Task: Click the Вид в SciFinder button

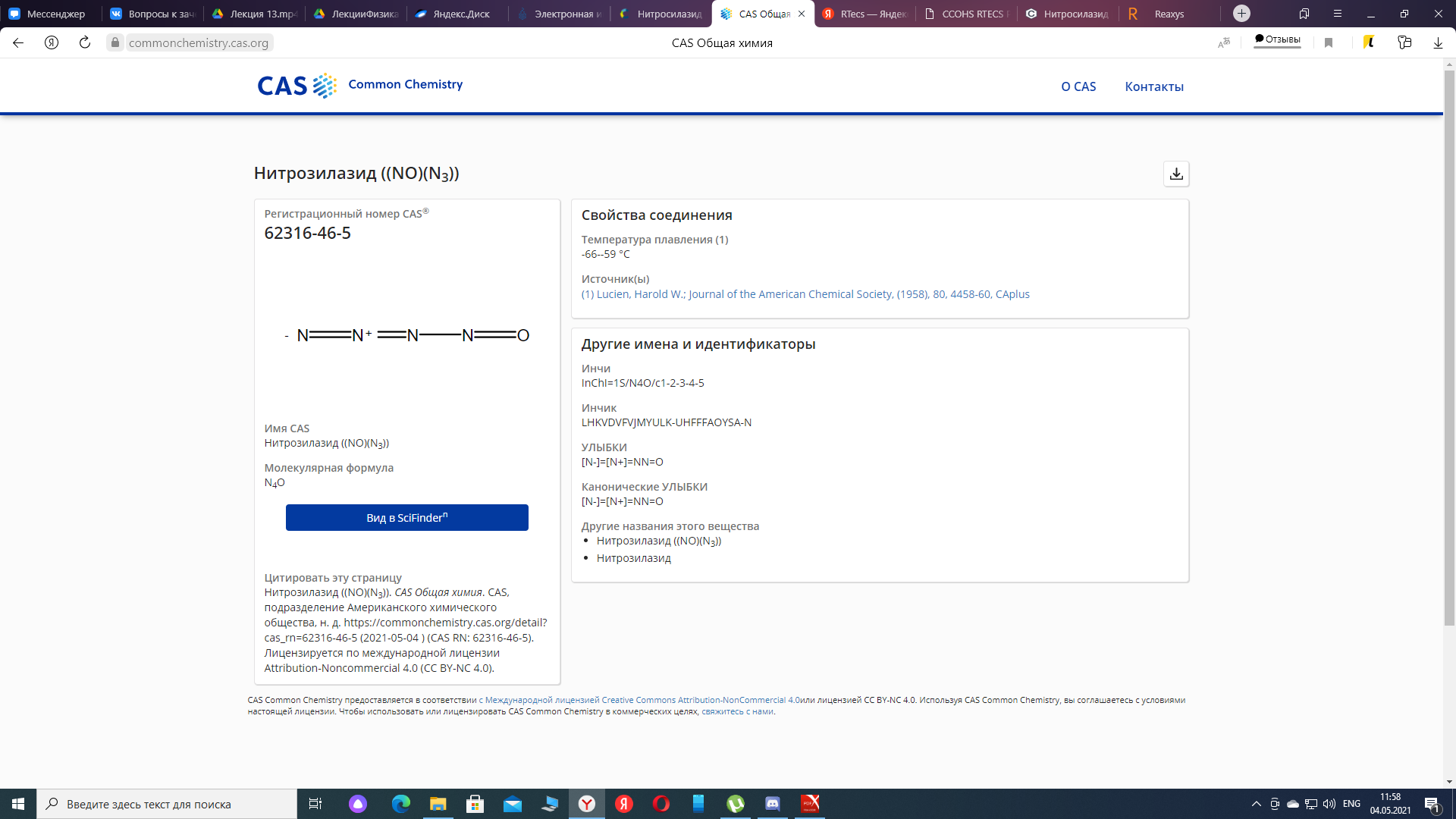Action: pos(406,517)
